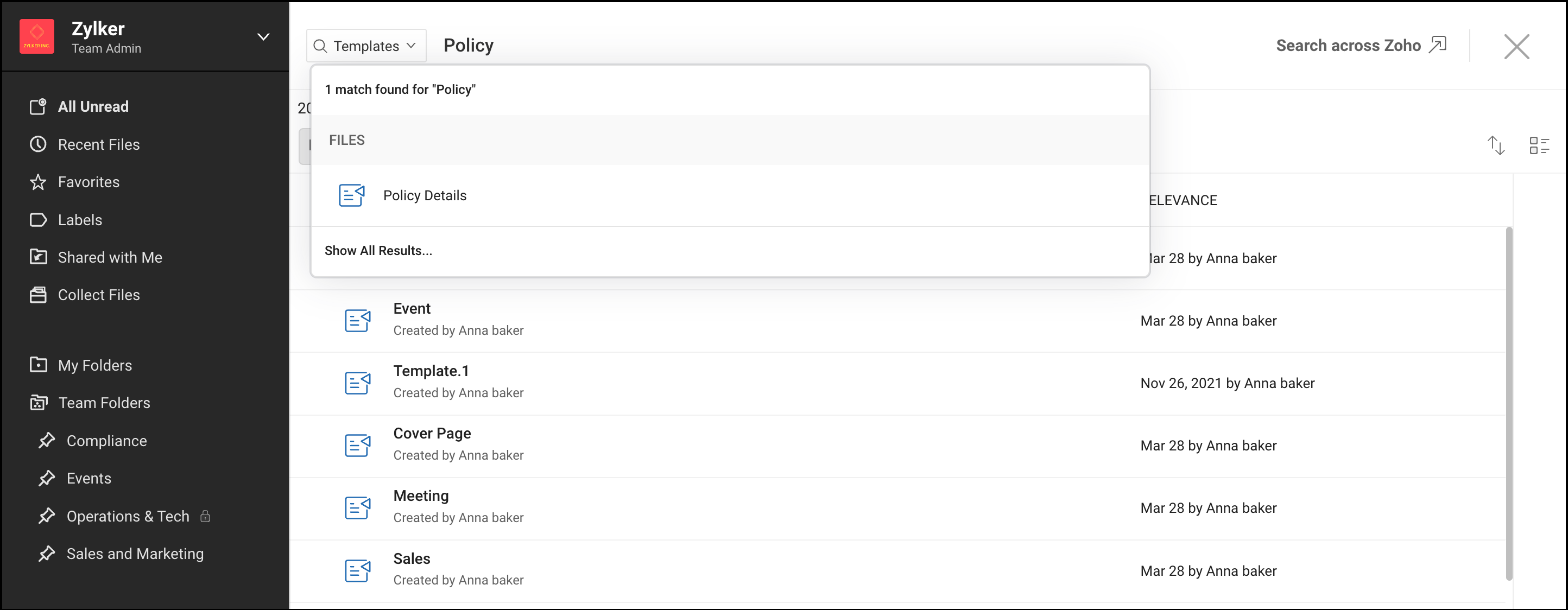The width and height of the screenshot is (1568, 610).
Task: Open Shared with Me
Action: click(110, 257)
